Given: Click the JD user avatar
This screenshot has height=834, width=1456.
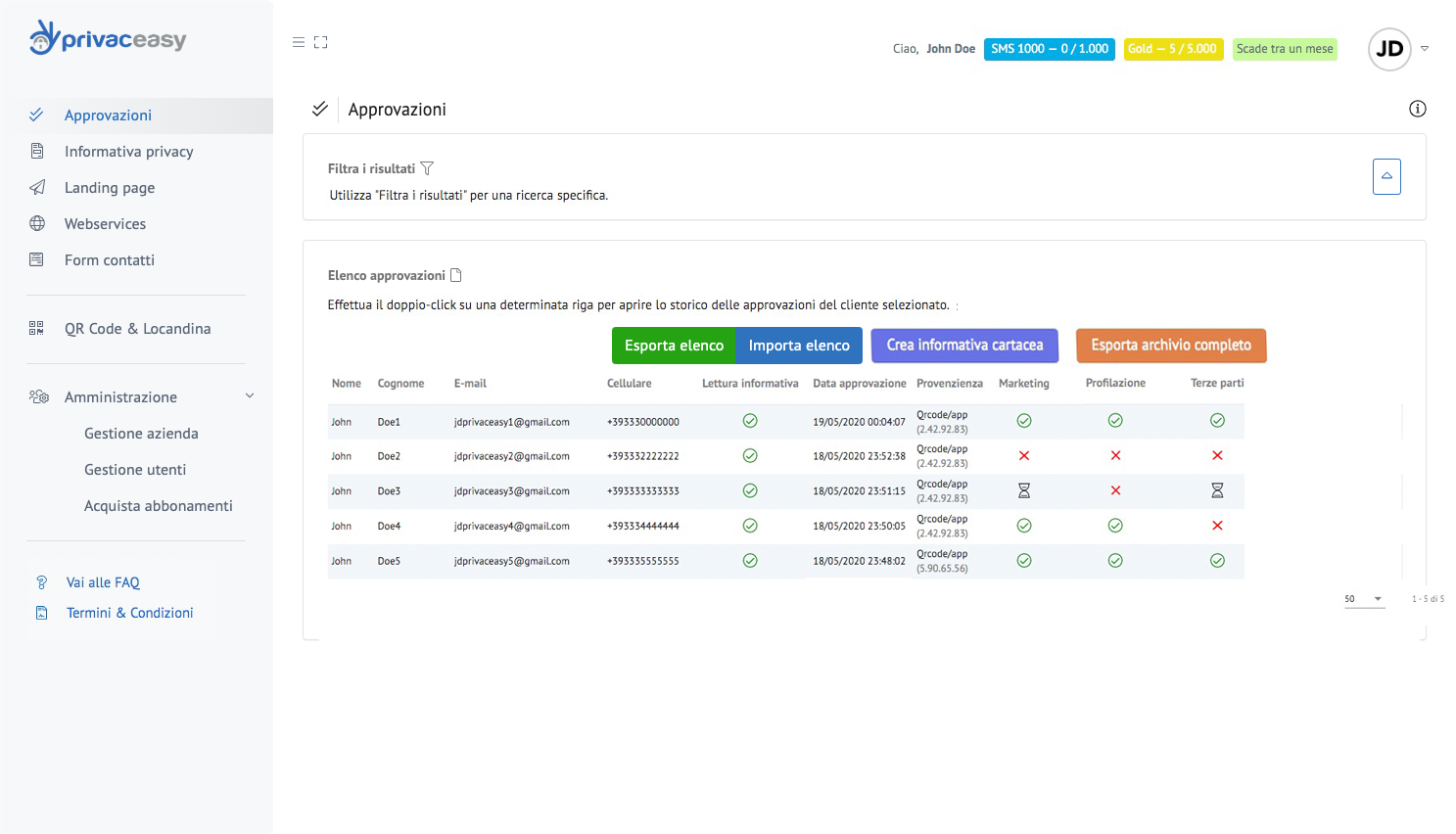Looking at the screenshot, I should [x=1388, y=49].
